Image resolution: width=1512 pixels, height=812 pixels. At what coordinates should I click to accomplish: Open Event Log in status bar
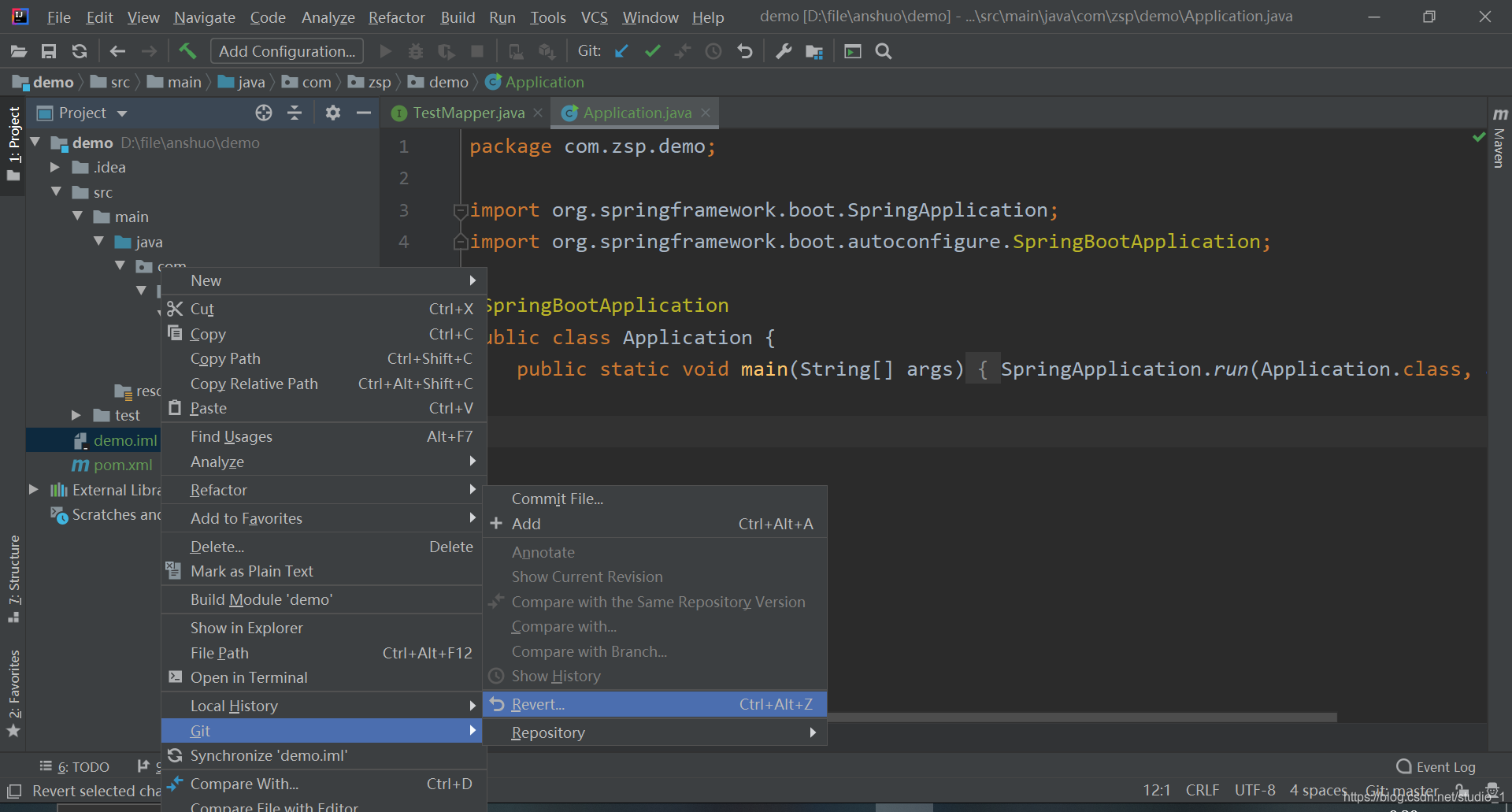pyautogui.click(x=1436, y=766)
